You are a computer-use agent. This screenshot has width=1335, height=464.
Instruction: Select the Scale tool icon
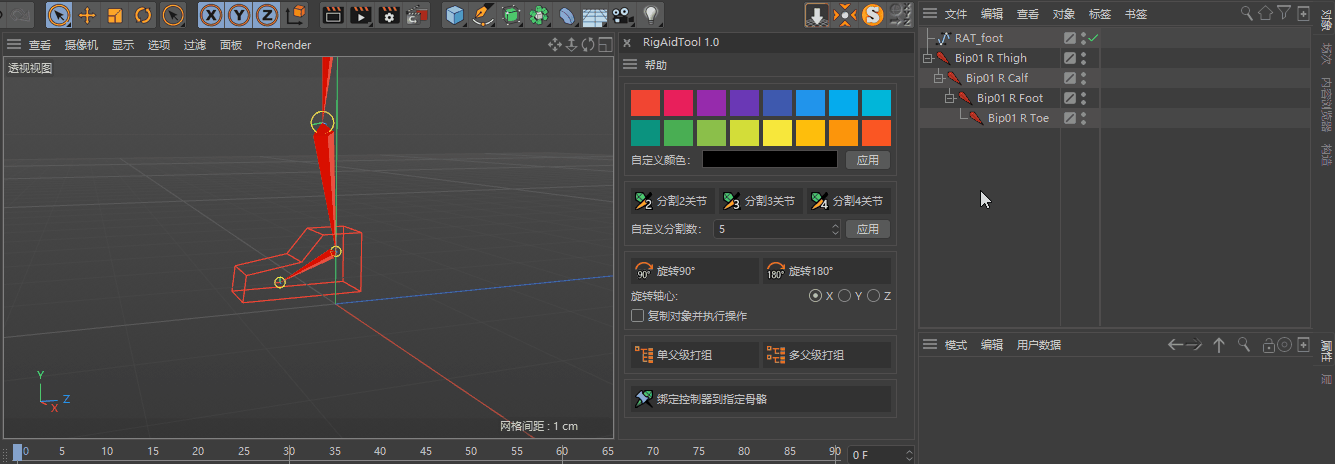[x=115, y=14]
